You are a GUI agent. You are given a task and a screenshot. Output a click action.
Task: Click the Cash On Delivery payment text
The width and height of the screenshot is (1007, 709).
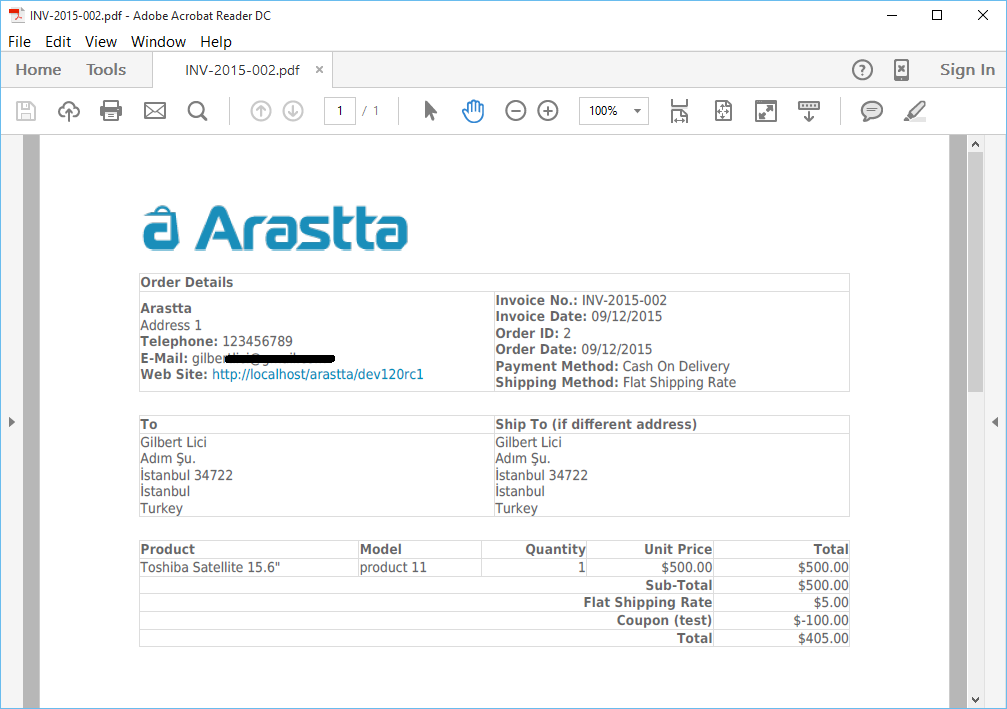coord(676,367)
